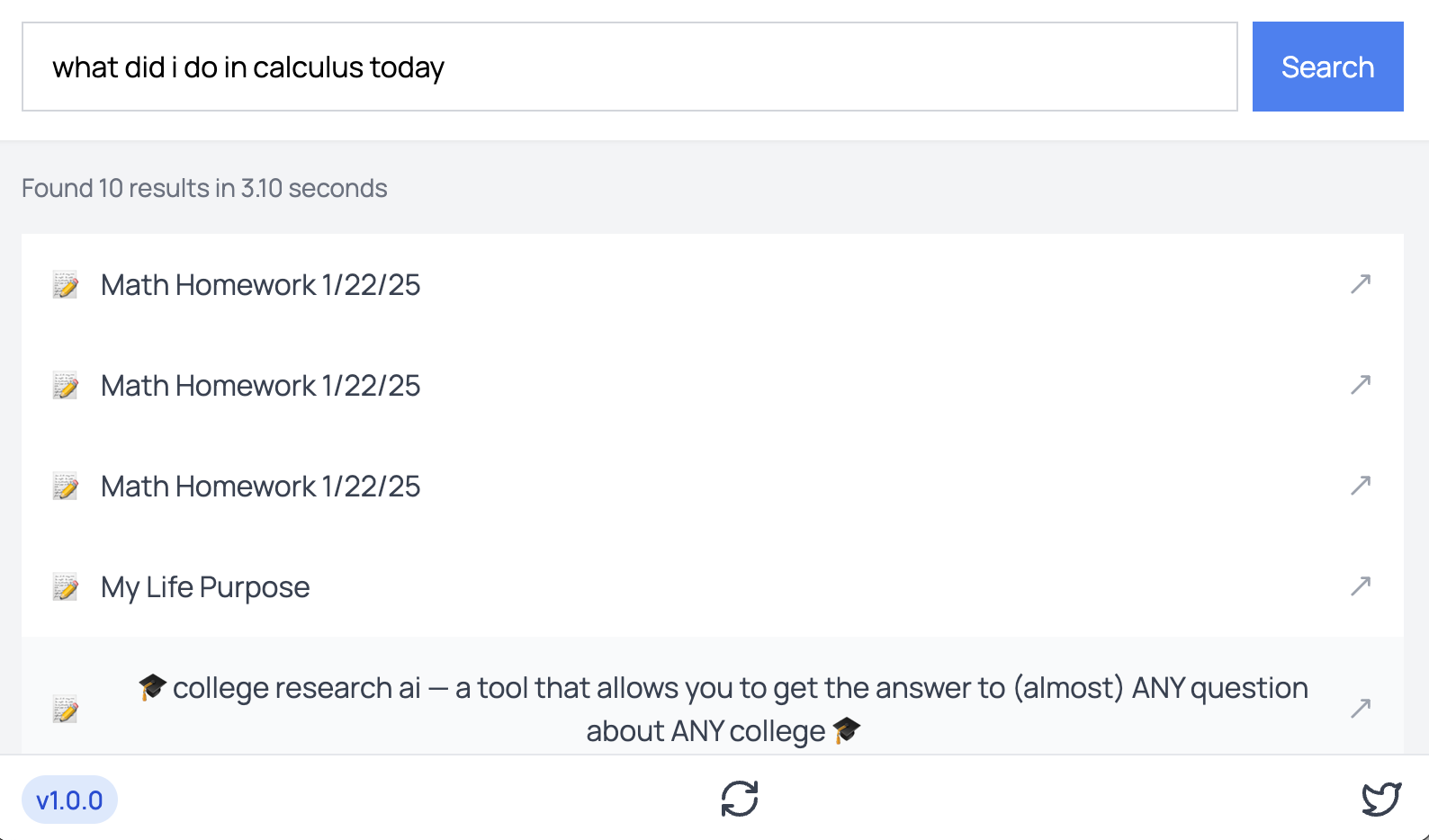Image resolution: width=1429 pixels, height=840 pixels.
Task: Open the My Life Purpose note
Action: coord(205,587)
